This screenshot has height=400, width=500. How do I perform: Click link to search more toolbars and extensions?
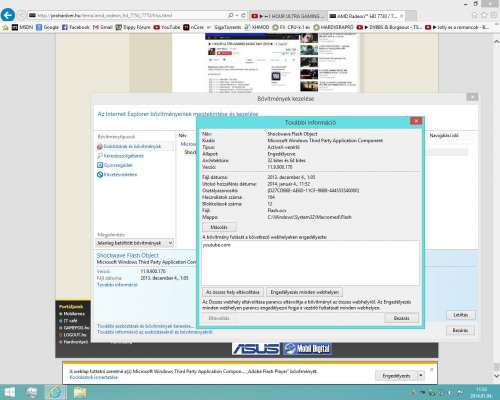tap(145, 326)
